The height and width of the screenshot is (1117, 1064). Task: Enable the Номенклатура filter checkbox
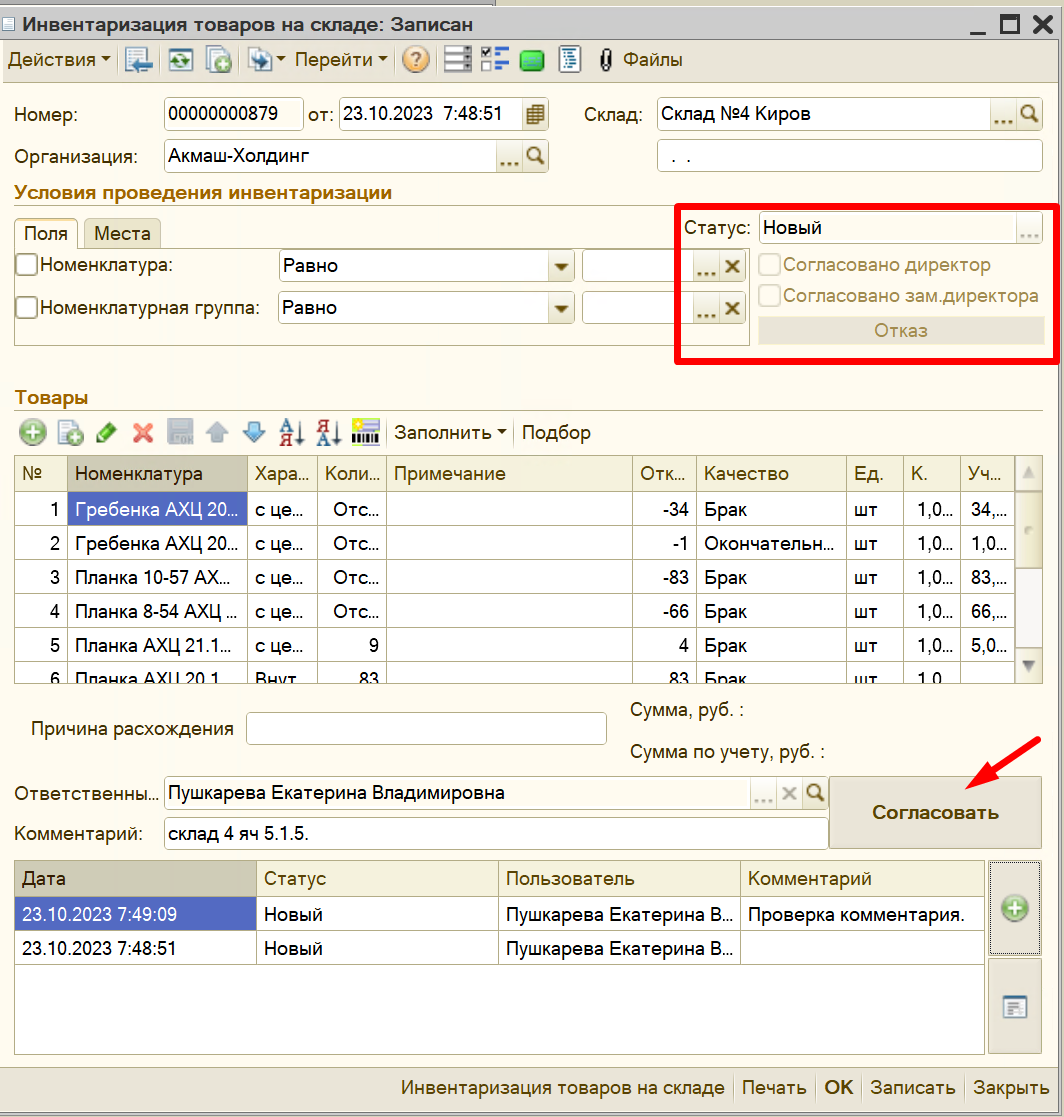26,265
